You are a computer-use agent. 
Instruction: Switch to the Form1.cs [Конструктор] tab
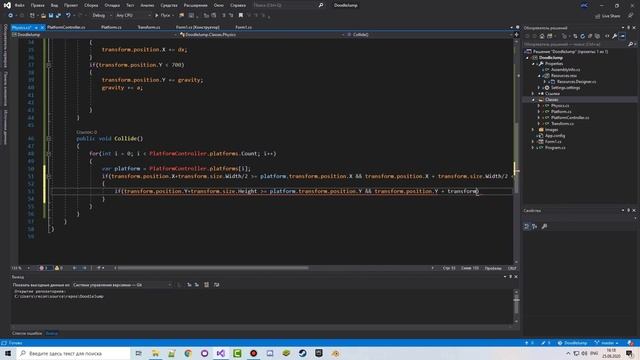198,27
